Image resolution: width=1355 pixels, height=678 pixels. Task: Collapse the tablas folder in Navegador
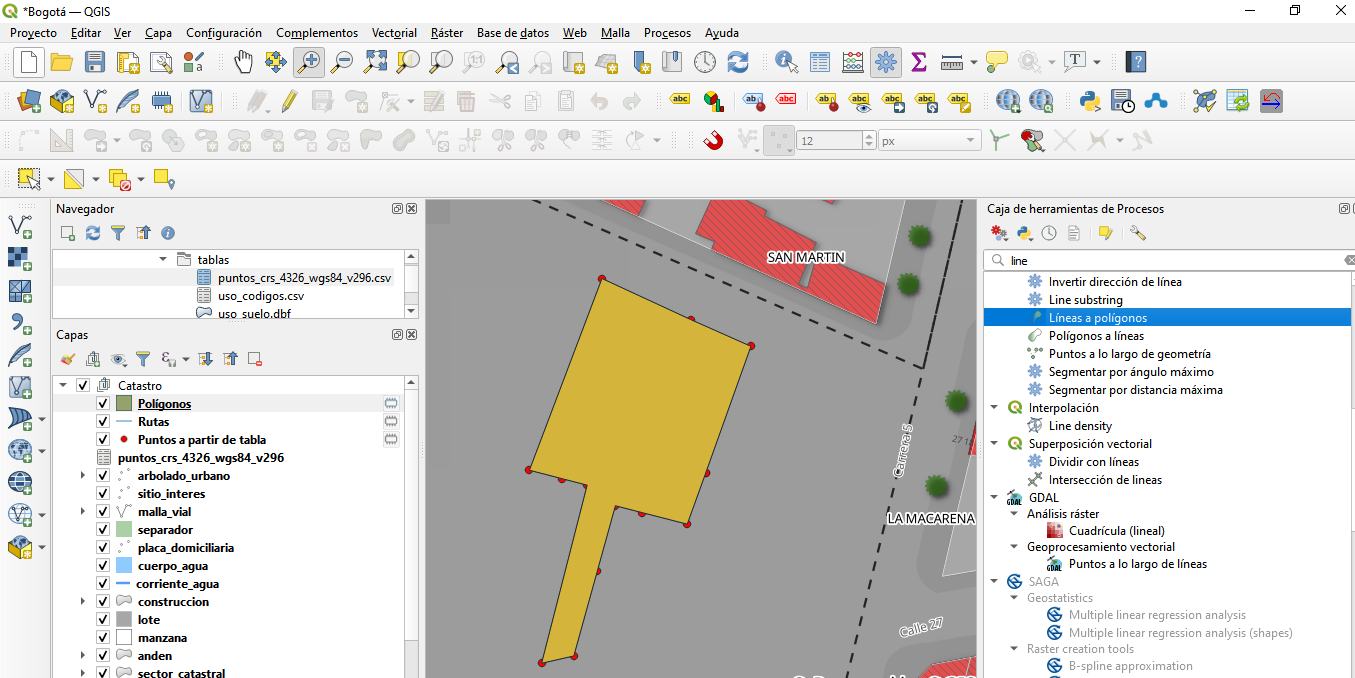(163, 259)
